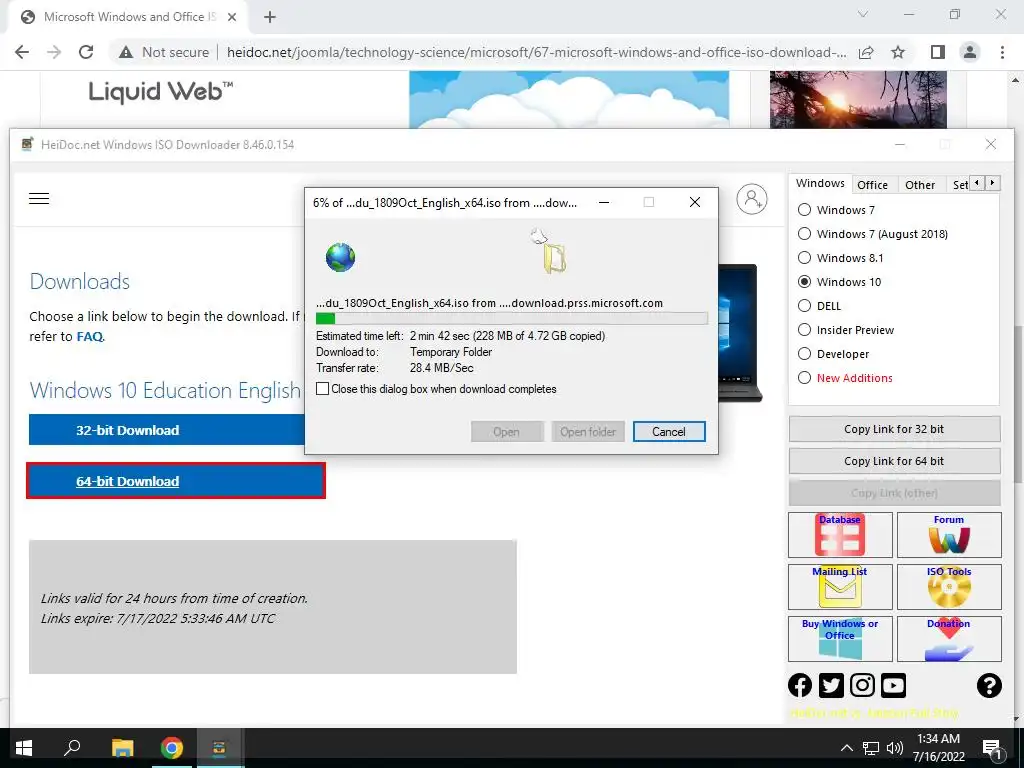Open File Explorer from taskbar
Screen dimensions: 1024x768
point(122,748)
